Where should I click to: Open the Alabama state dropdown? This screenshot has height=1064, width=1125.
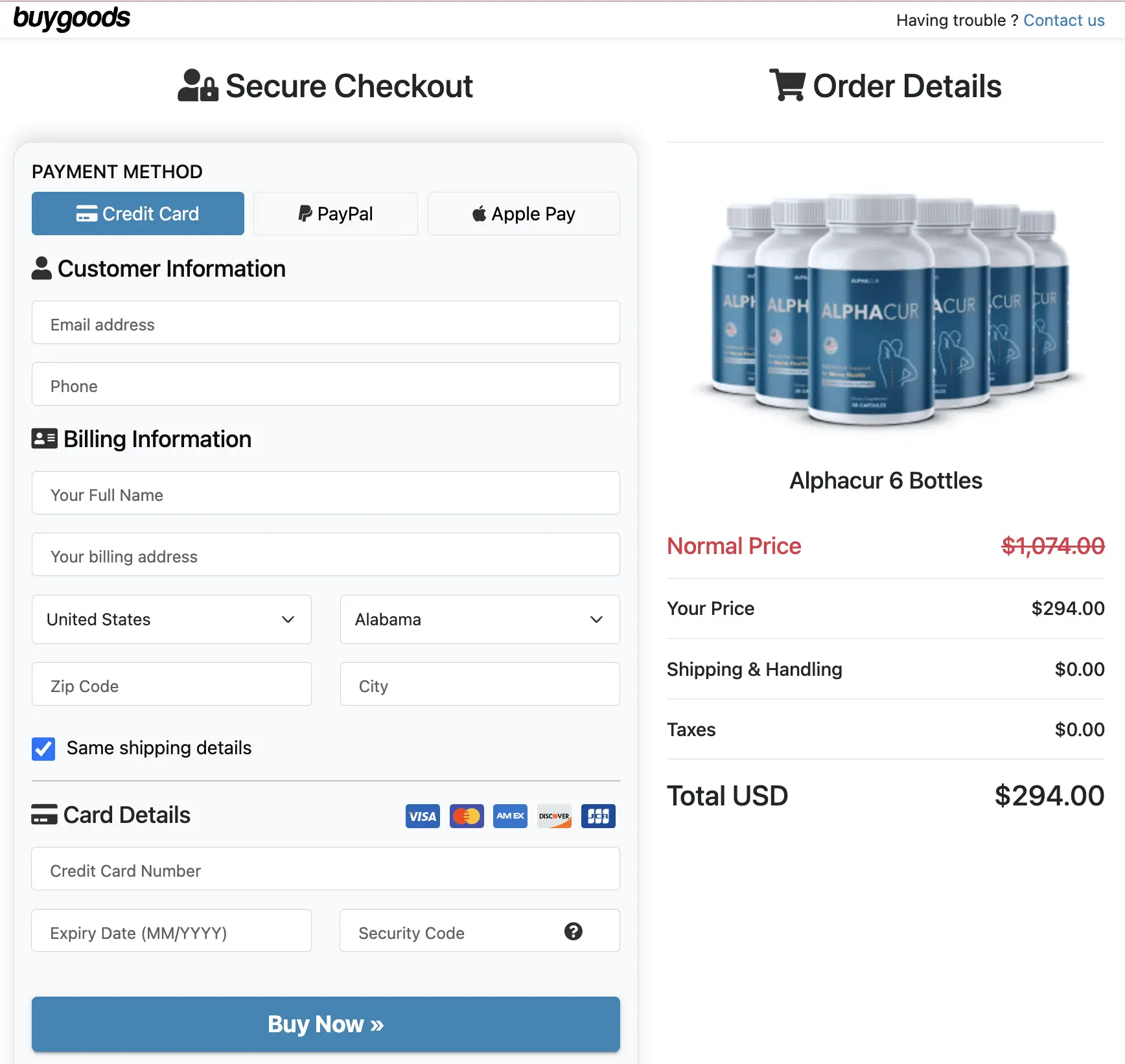pos(480,619)
